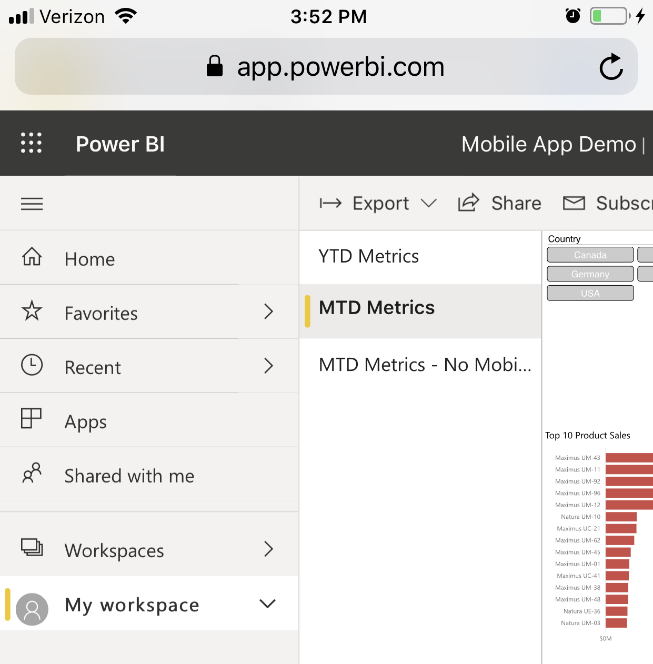The height and width of the screenshot is (664, 653).
Task: Select the MTD Metrics page
Action: point(420,311)
